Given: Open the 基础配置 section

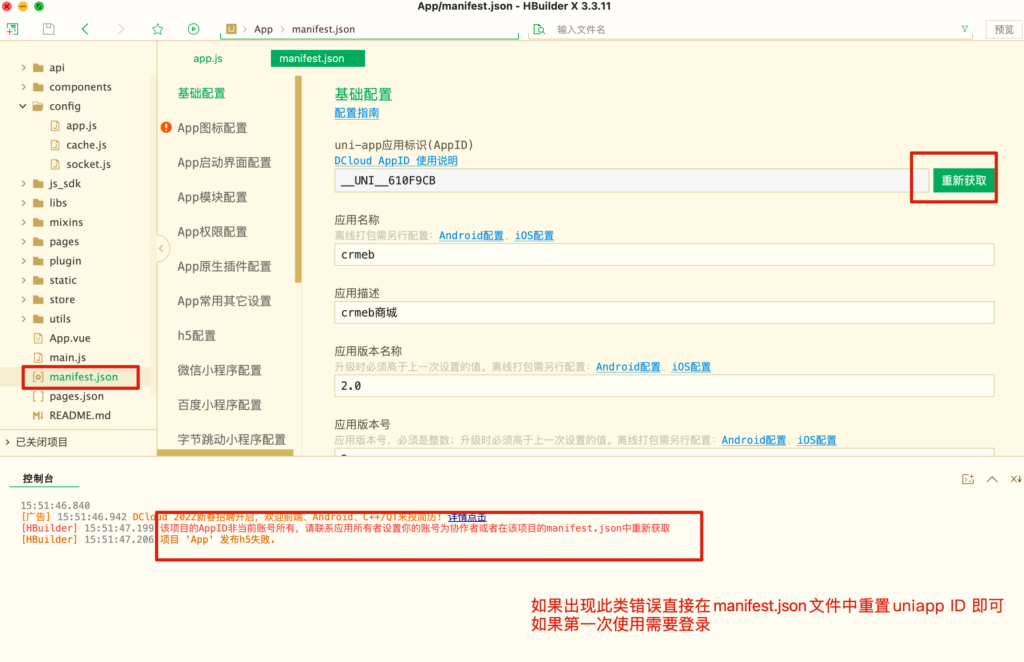Looking at the screenshot, I should (x=201, y=93).
